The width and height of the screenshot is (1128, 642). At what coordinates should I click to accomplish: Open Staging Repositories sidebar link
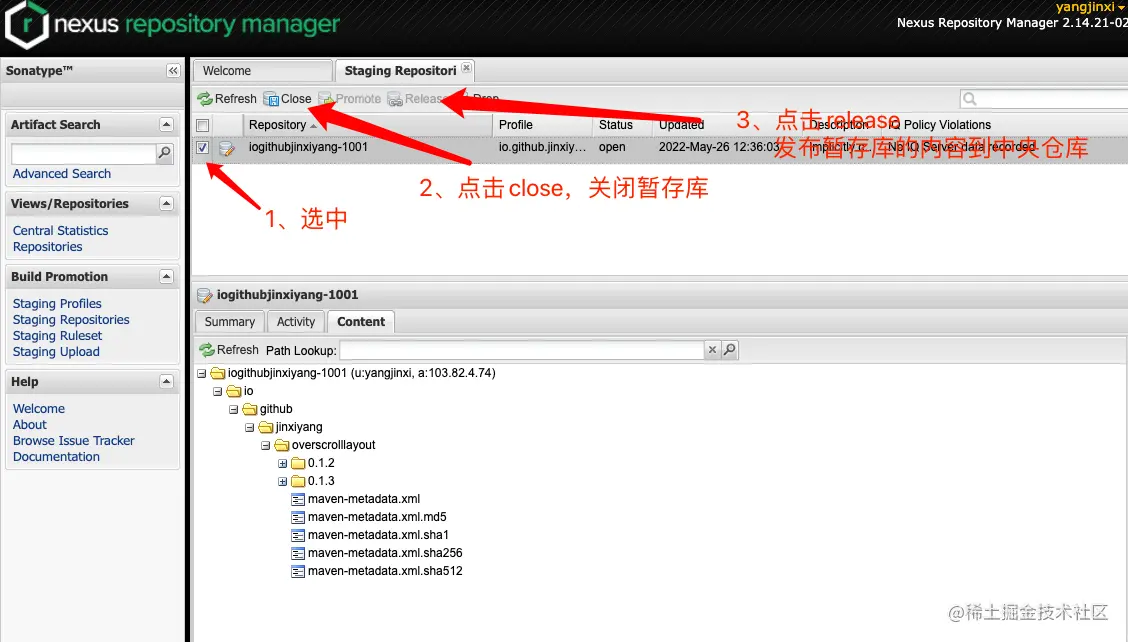(71, 320)
